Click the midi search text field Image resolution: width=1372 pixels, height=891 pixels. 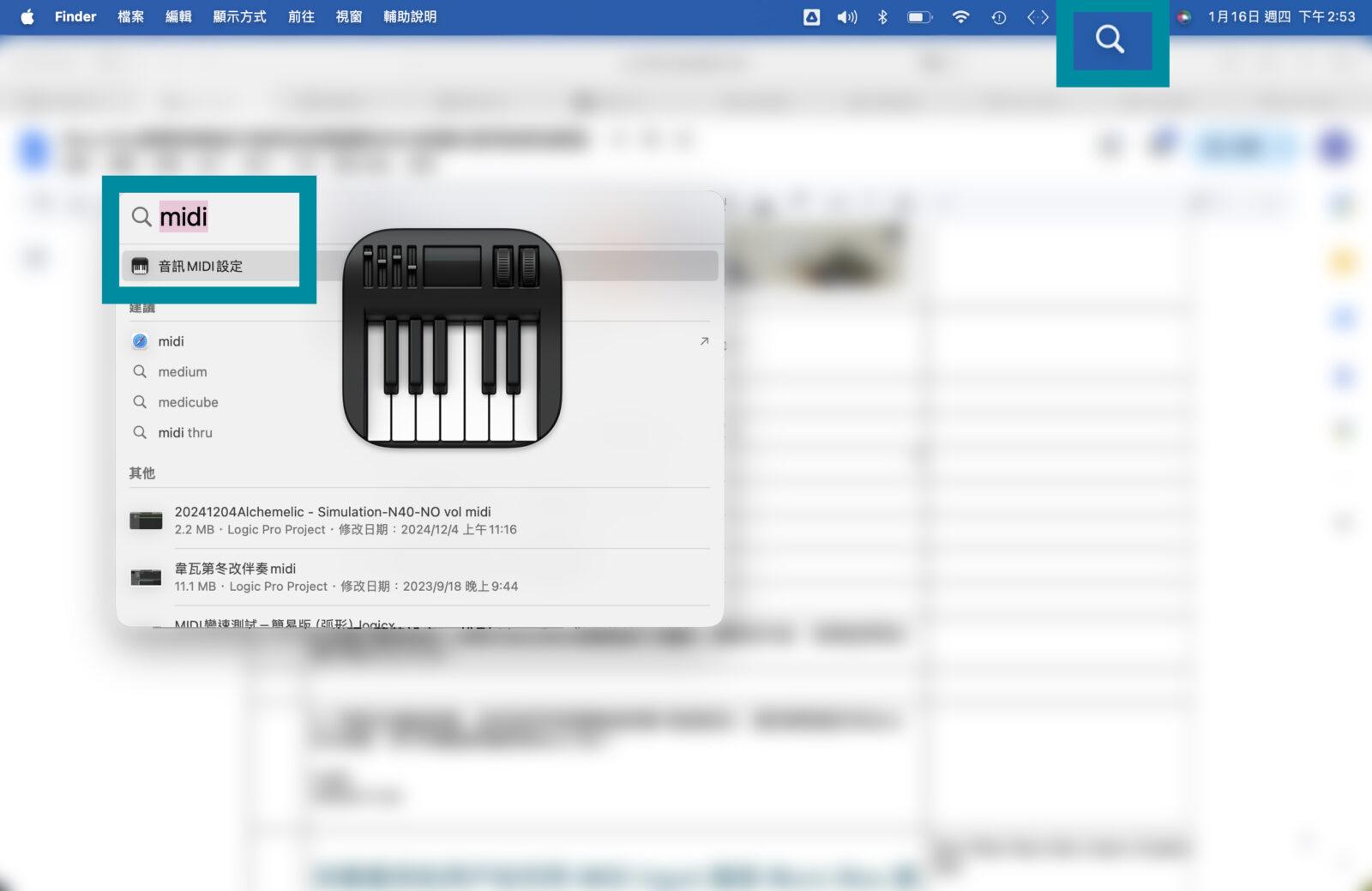coord(223,217)
